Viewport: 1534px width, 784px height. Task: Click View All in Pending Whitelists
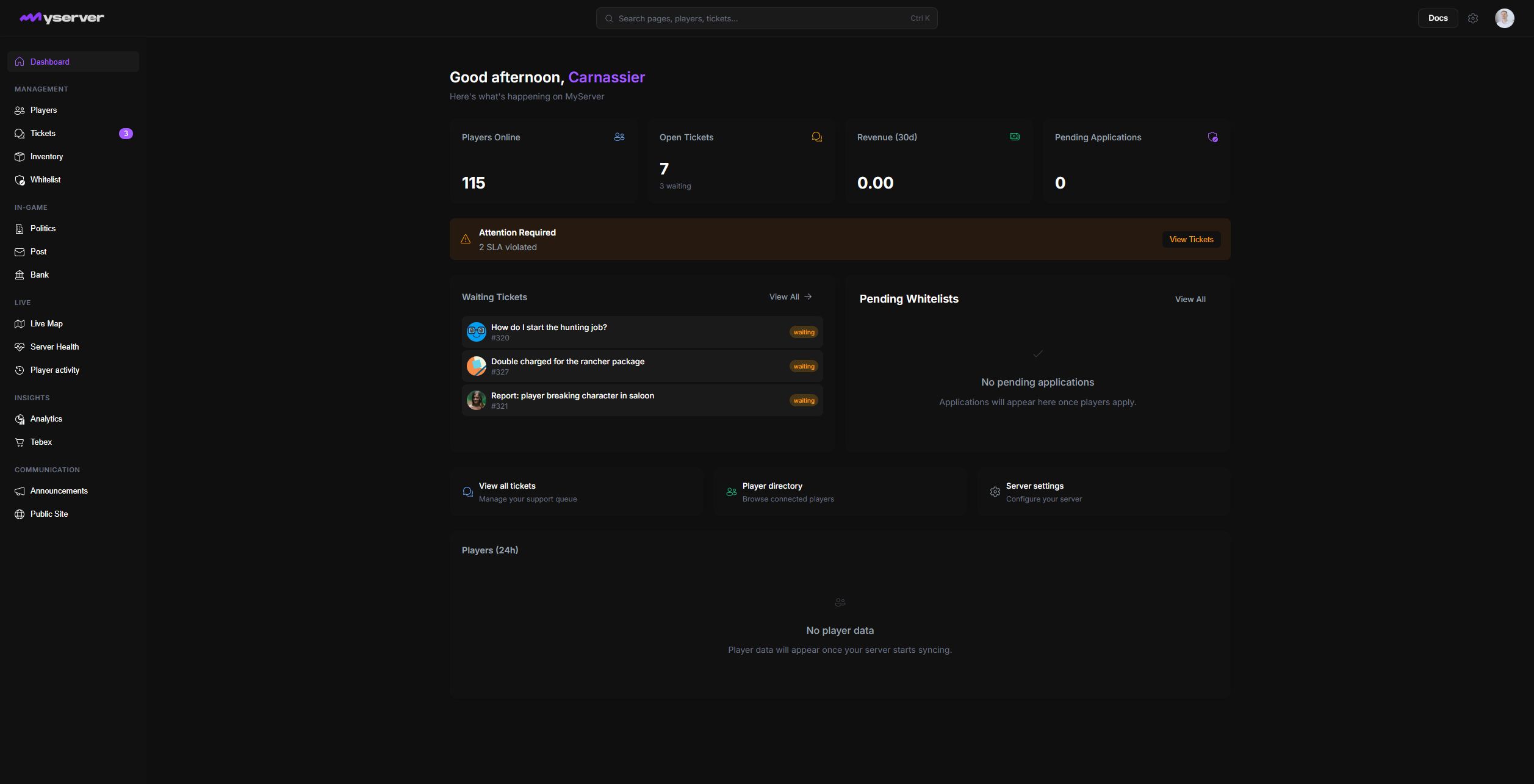click(x=1190, y=300)
